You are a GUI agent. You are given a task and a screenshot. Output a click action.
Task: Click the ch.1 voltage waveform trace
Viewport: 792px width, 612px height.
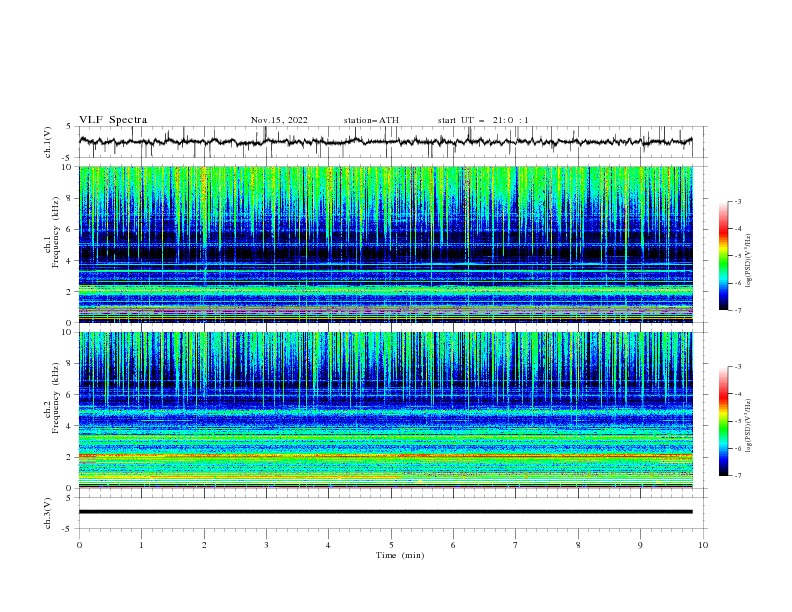385,141
